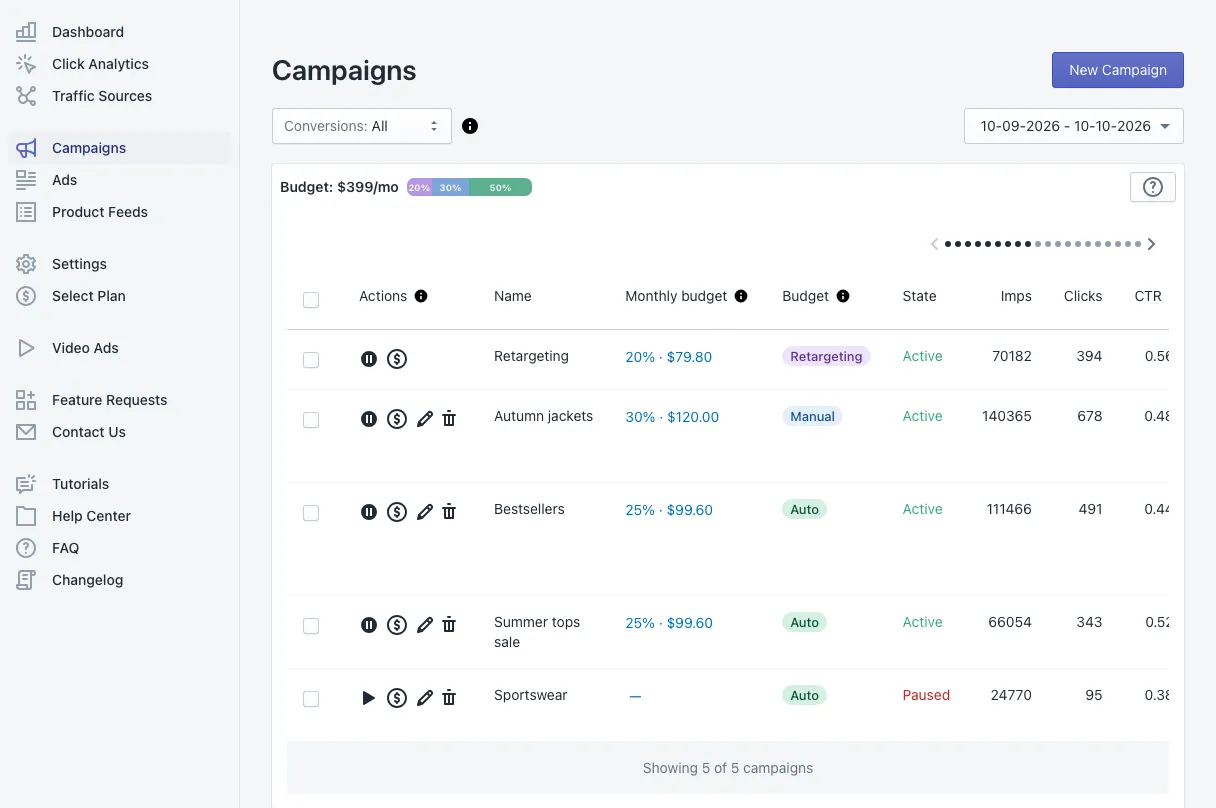Edit the Sportswear campaign
The height and width of the screenshot is (808, 1216).
(425, 698)
